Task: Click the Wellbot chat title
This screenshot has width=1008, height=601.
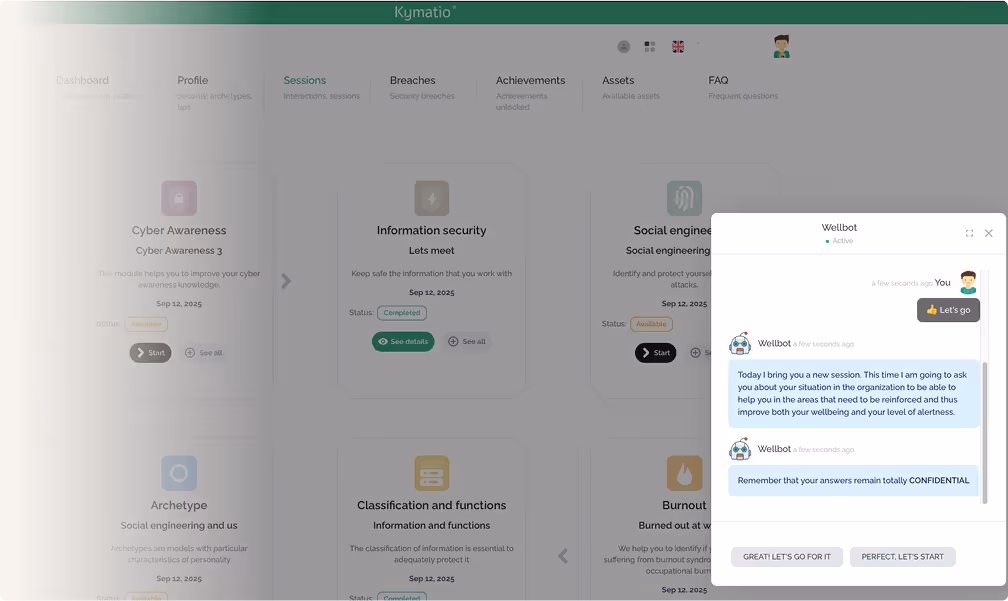Action: tap(839, 228)
